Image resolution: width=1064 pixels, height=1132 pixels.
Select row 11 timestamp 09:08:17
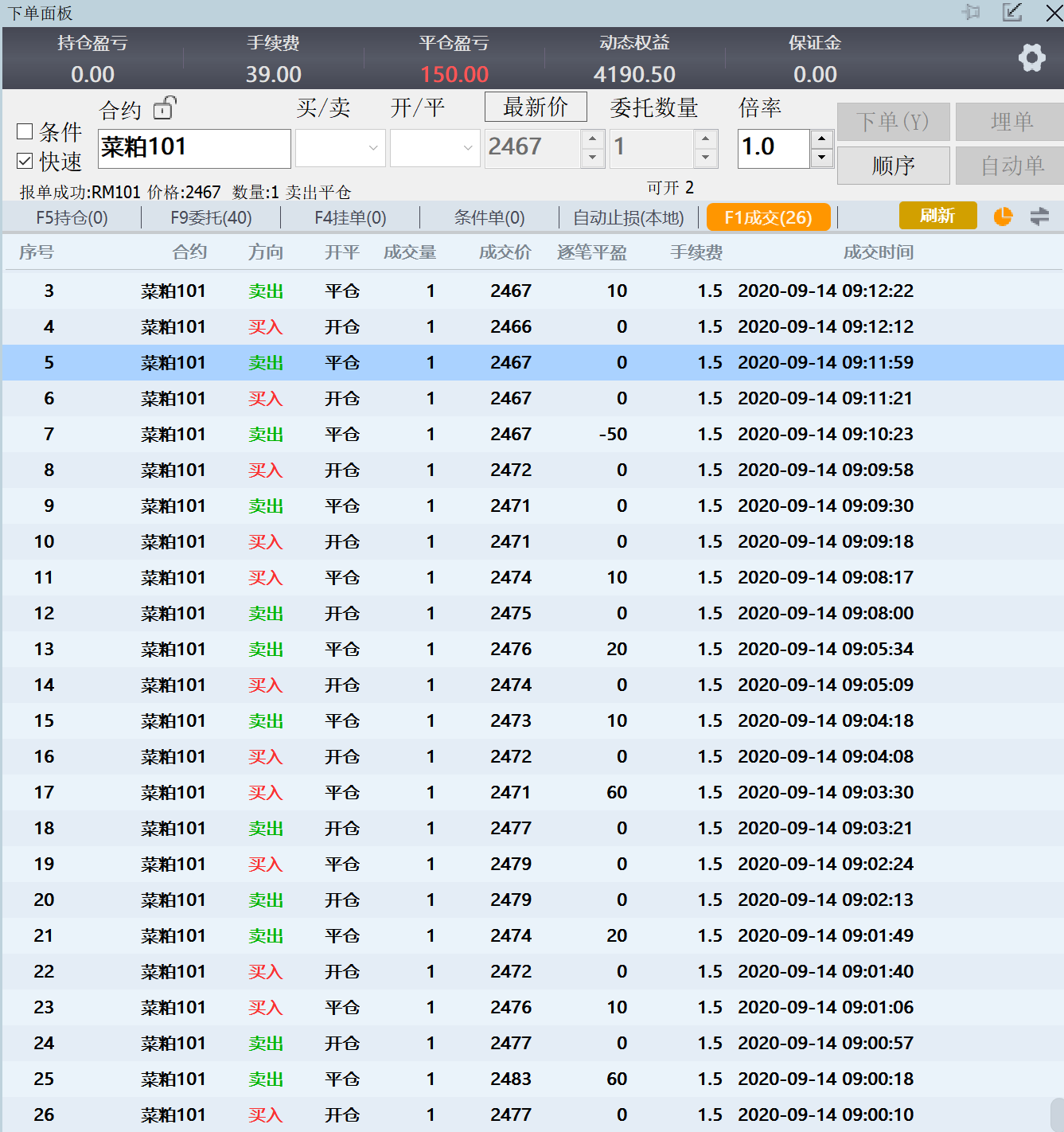pyautogui.click(x=825, y=577)
